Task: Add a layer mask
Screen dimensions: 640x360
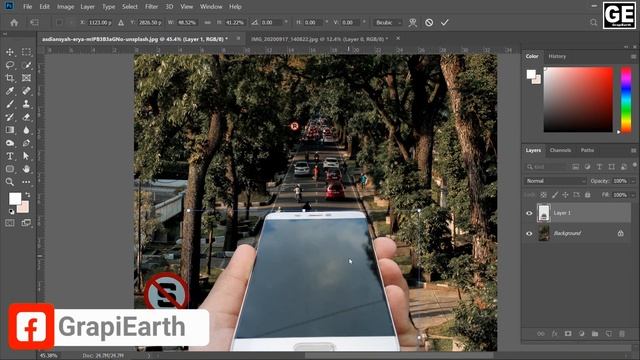Action: [x=568, y=333]
